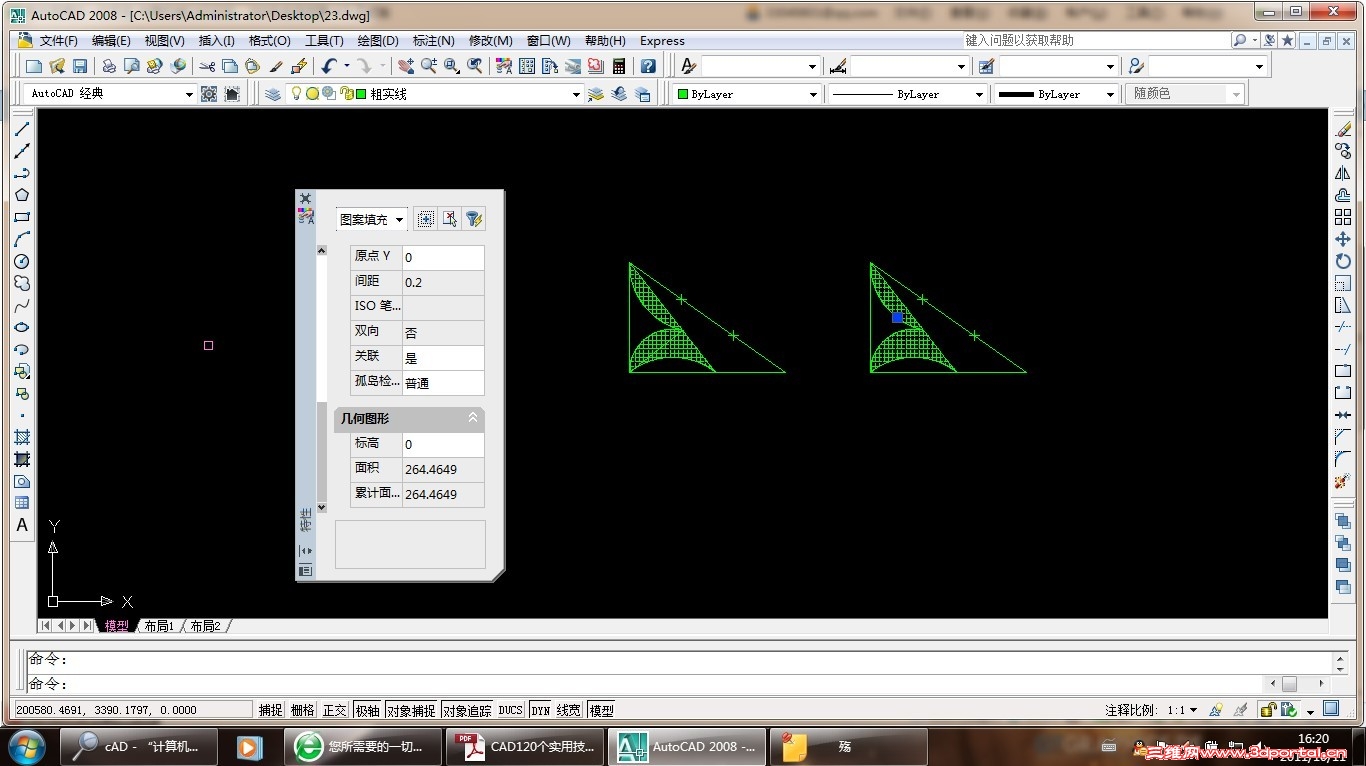This screenshot has height=766, width=1366.
Task: Click the 间距 value field 0.2
Action: click(x=443, y=282)
